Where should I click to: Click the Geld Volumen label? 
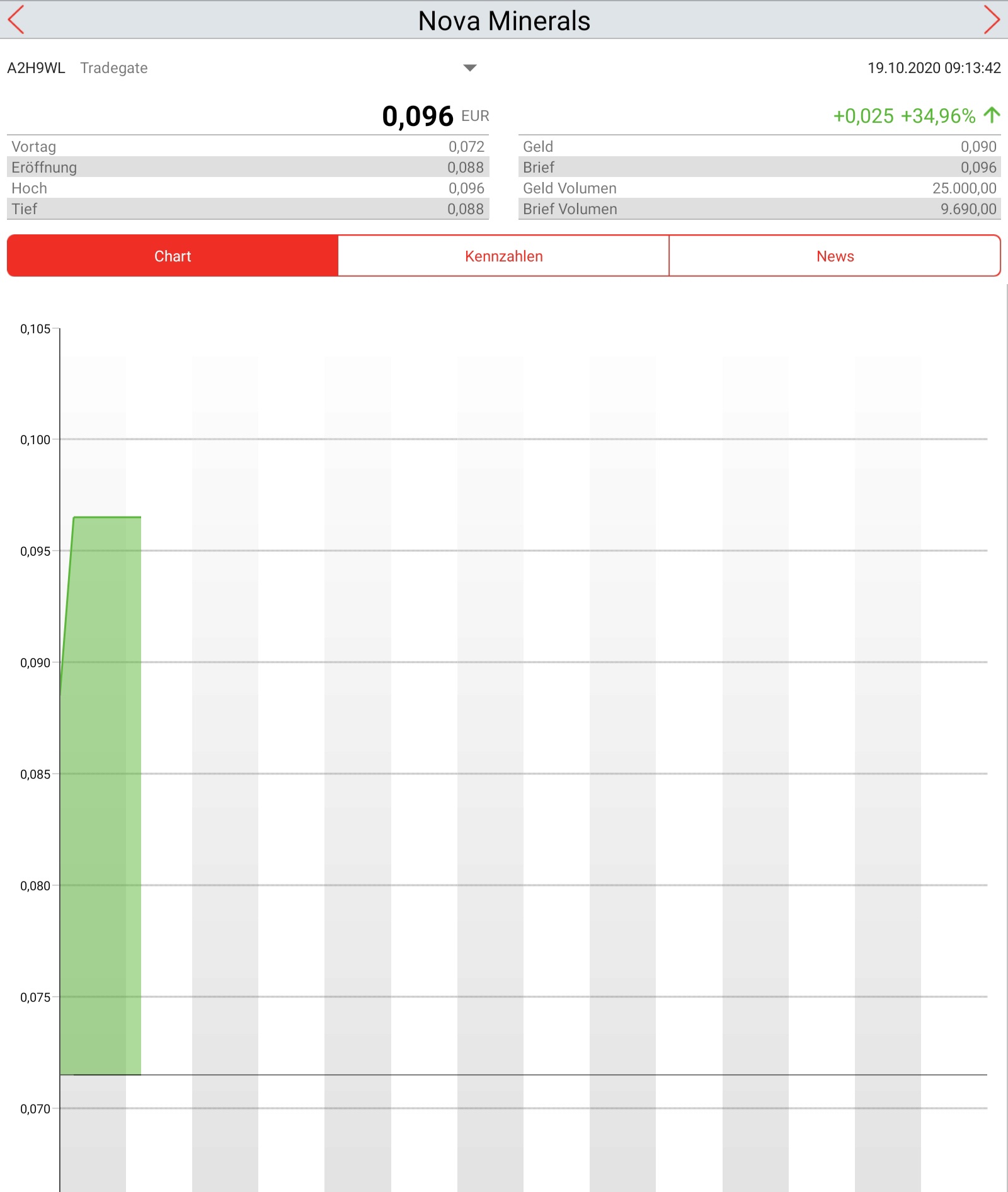click(570, 188)
